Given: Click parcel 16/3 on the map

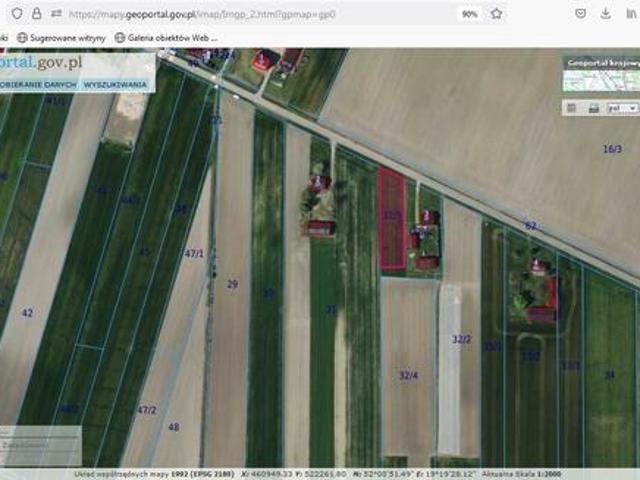Looking at the screenshot, I should (x=612, y=149).
